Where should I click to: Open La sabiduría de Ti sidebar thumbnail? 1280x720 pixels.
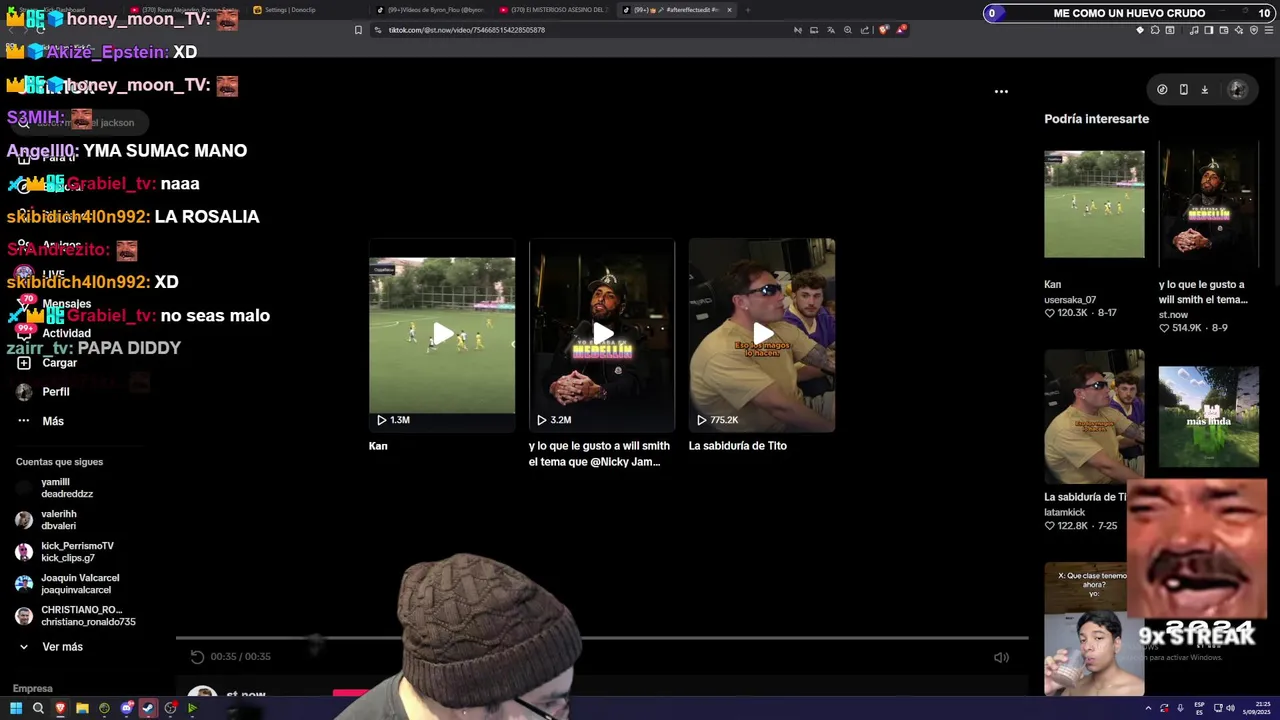pyautogui.click(x=1094, y=416)
